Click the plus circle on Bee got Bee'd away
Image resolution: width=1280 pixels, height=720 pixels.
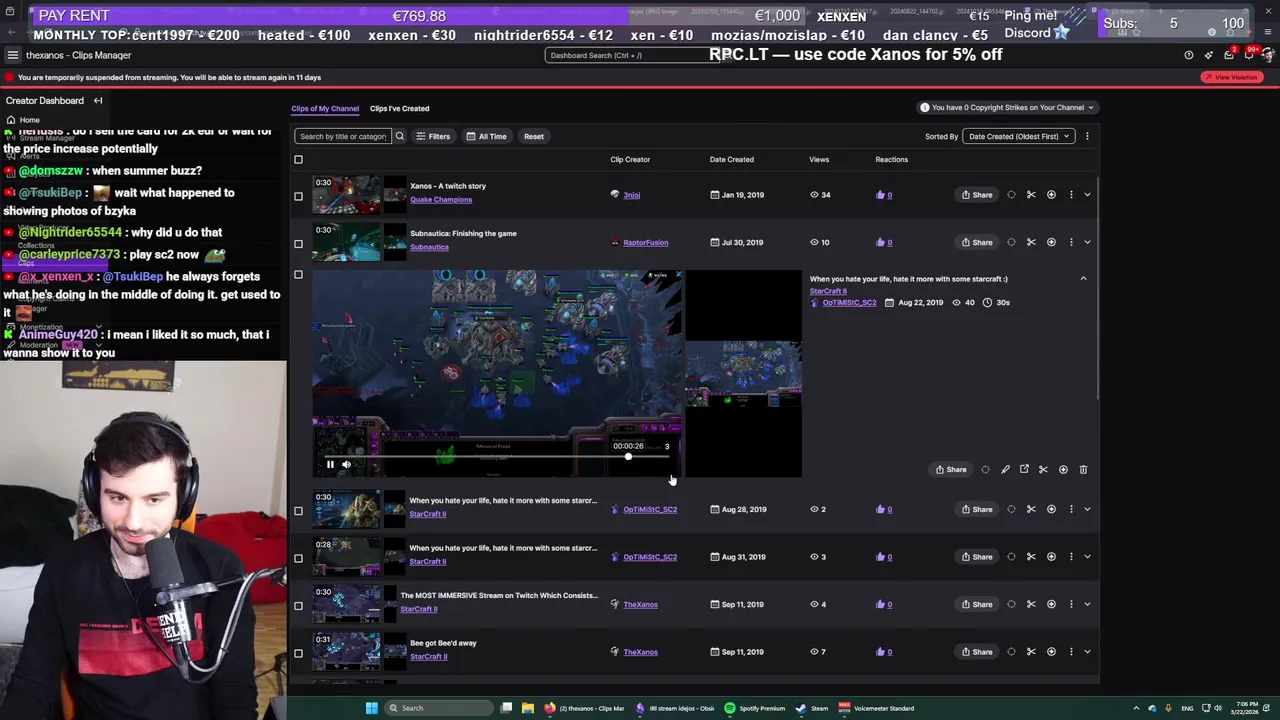[1051, 652]
